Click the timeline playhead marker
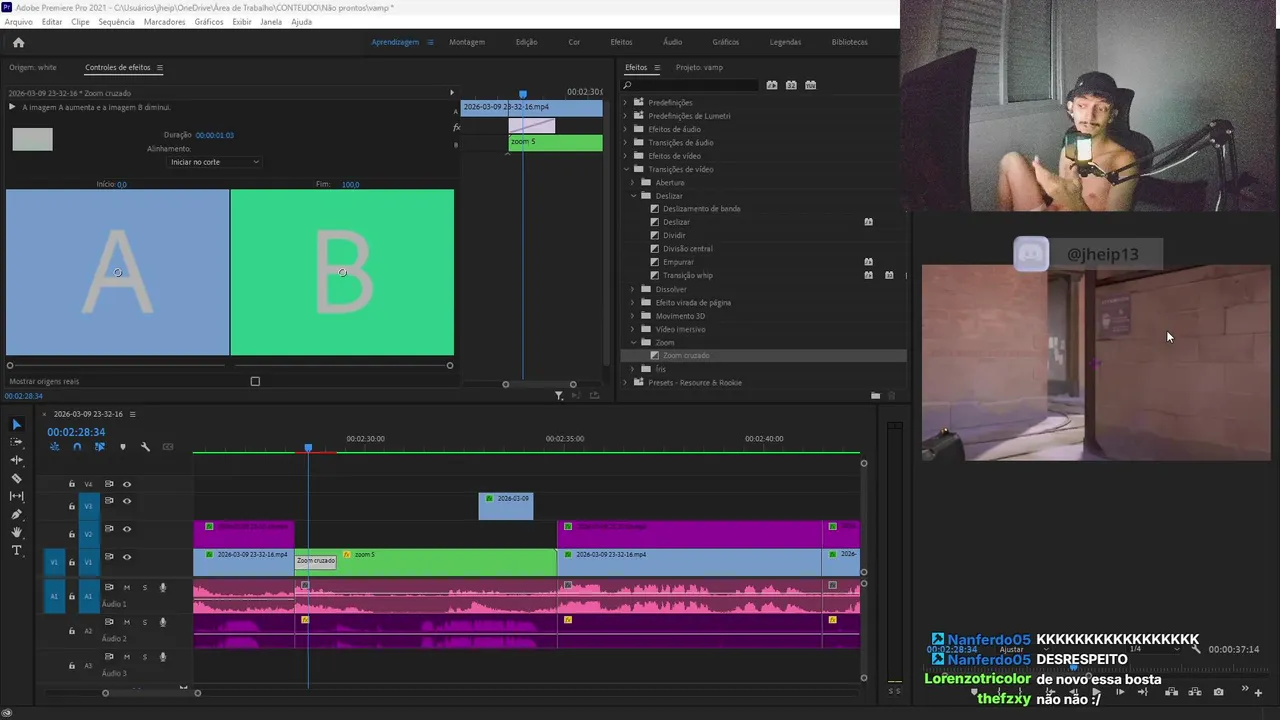The image size is (1280, 720). point(308,448)
